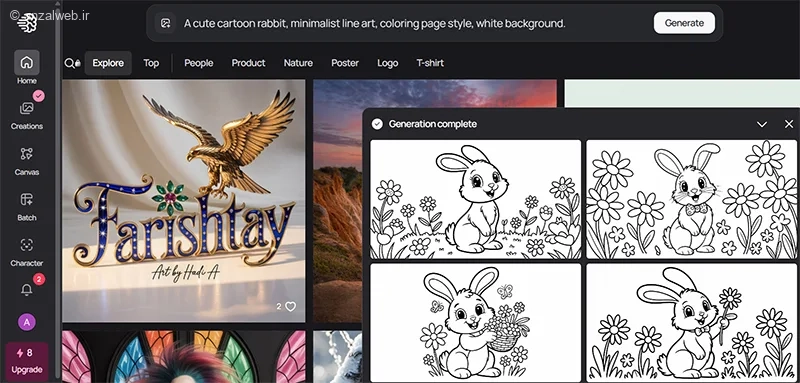The height and width of the screenshot is (383, 800).
Task: Open generated rabbit holding flower basket
Action: (476, 322)
